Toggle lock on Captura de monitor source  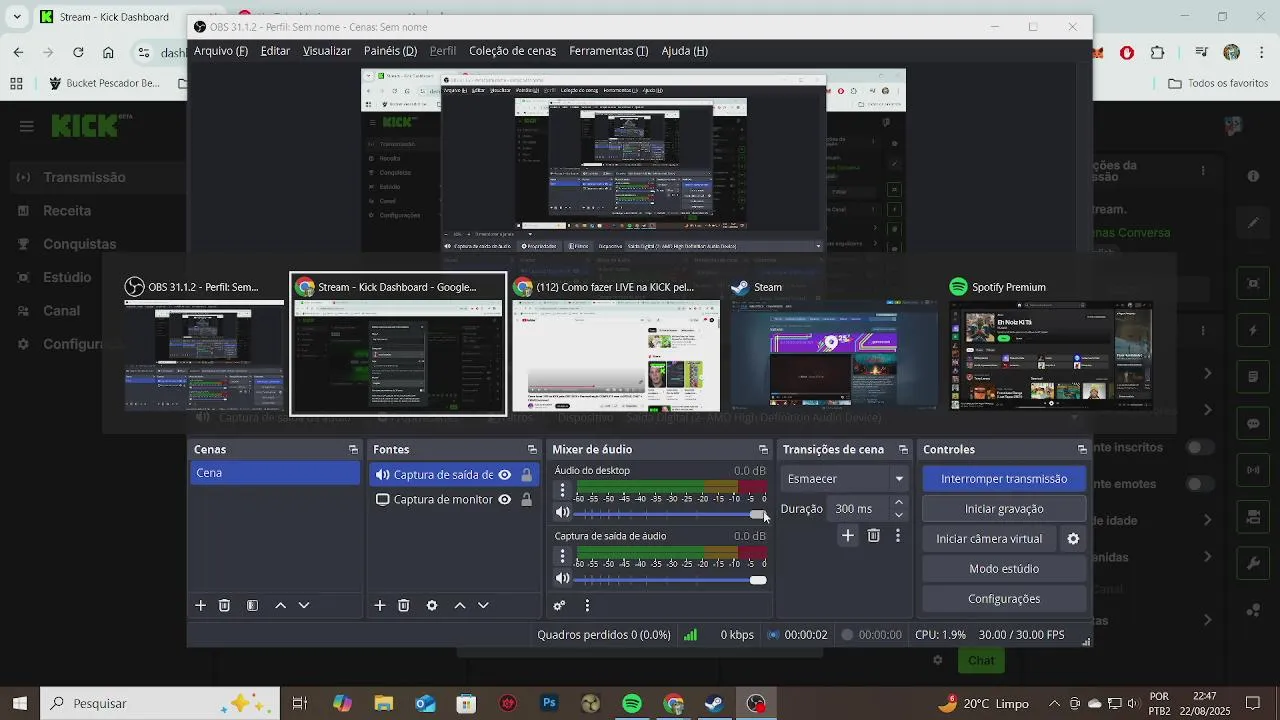(x=527, y=499)
